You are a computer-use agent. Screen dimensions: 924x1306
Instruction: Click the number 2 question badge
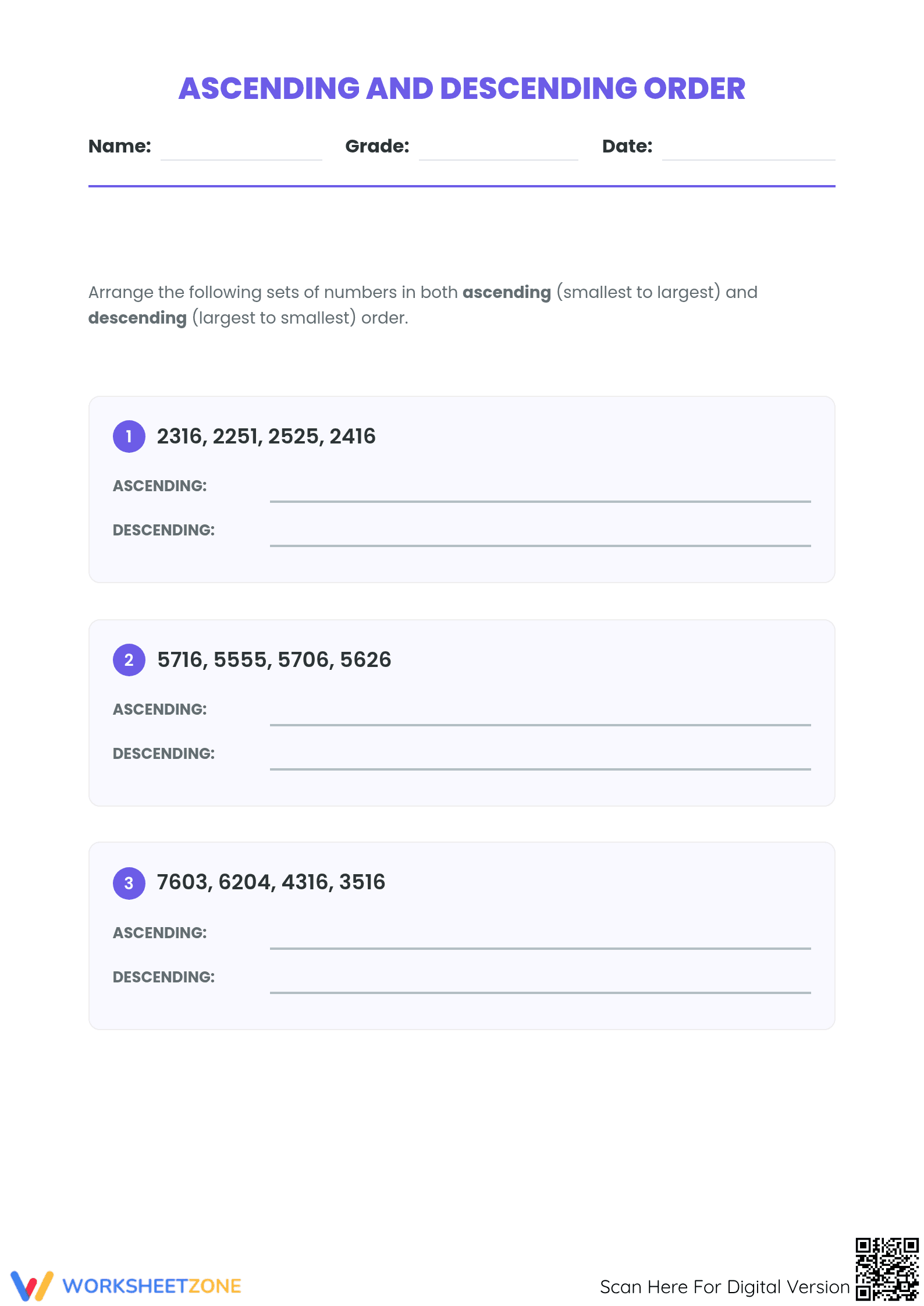coord(129,660)
